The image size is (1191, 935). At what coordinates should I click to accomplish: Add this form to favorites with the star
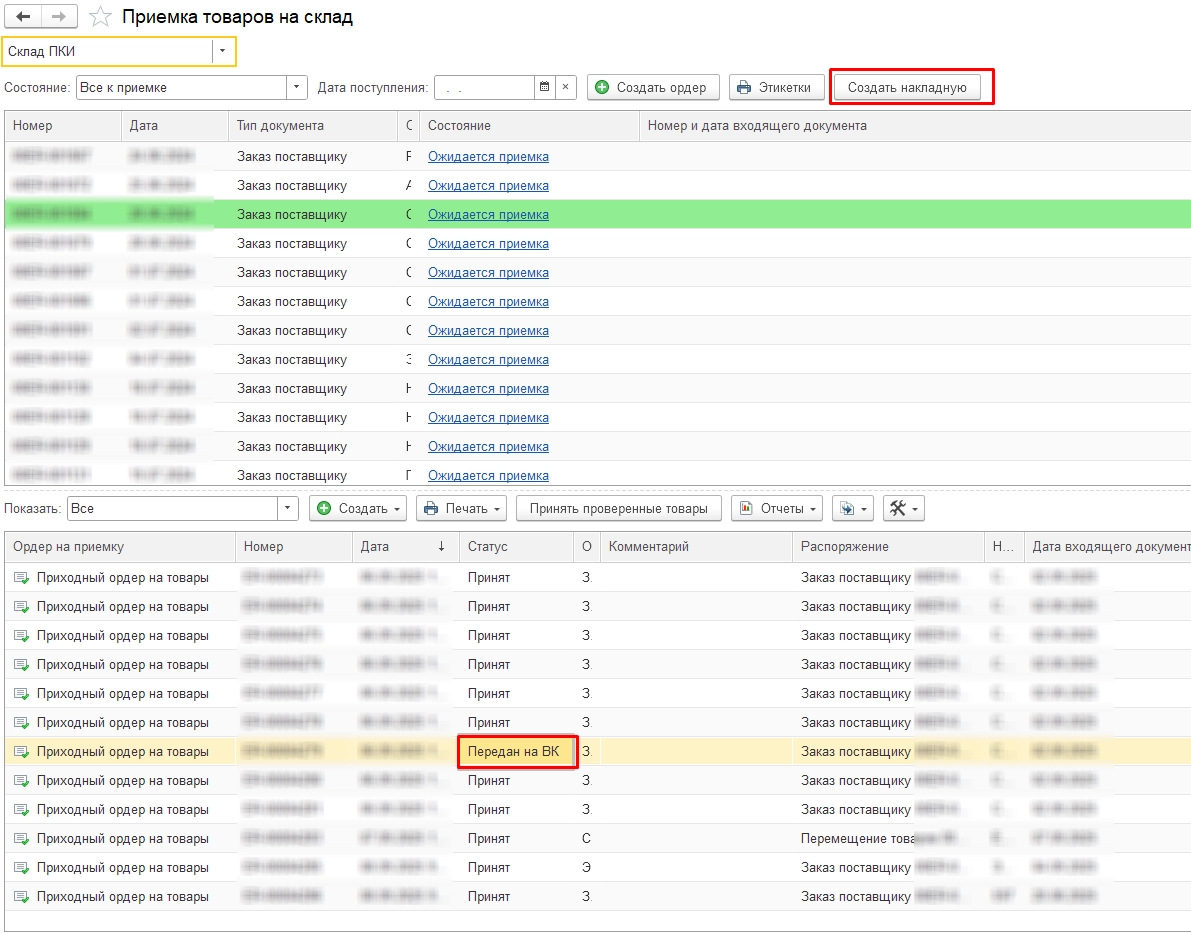(x=100, y=17)
